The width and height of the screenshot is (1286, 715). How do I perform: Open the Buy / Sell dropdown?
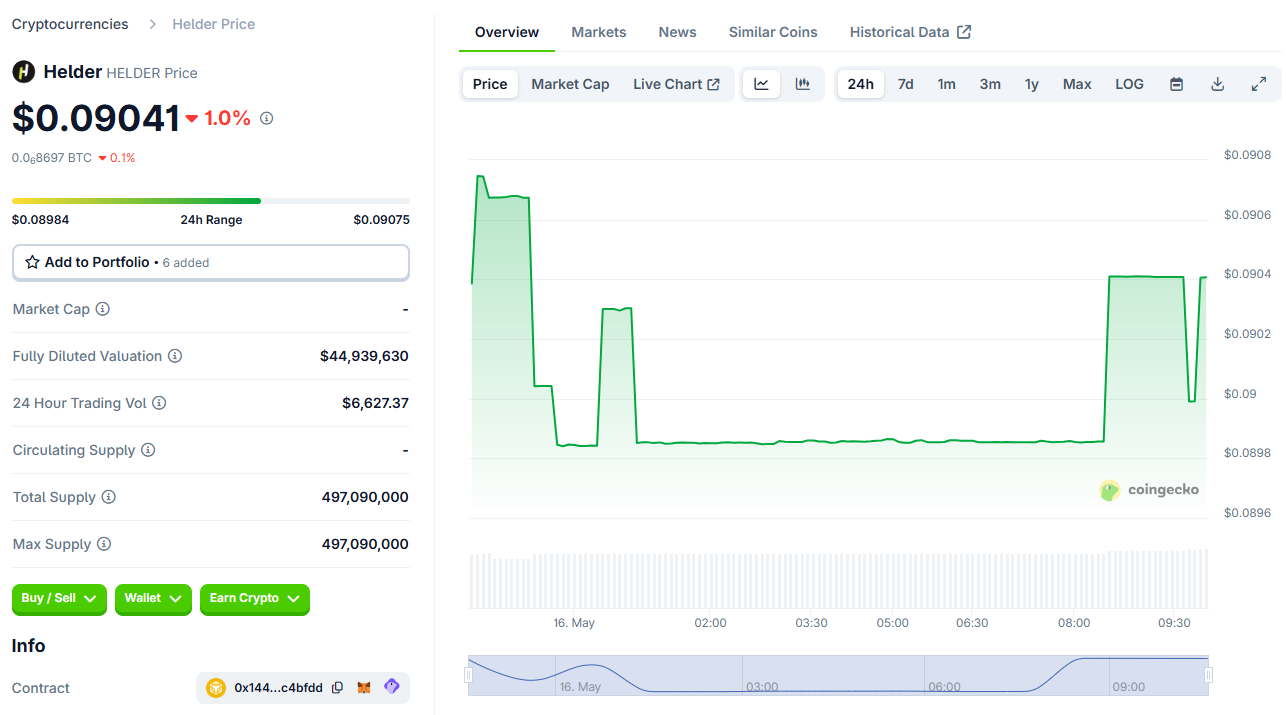pyautogui.click(x=59, y=598)
